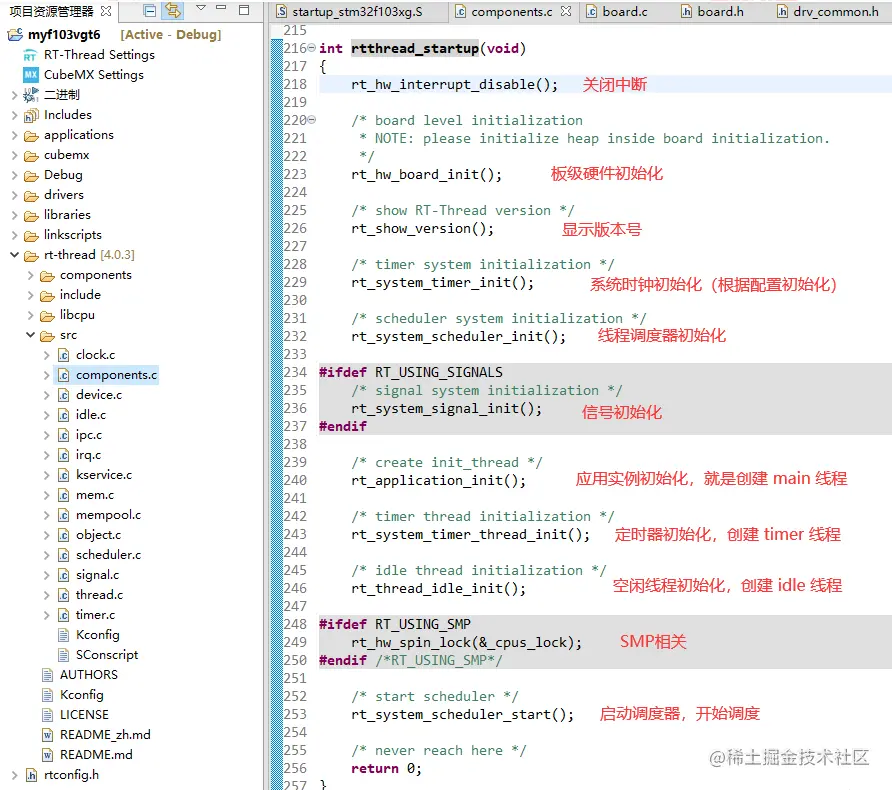Select thread.c file icon
The width and height of the screenshot is (892, 790).
point(64,595)
